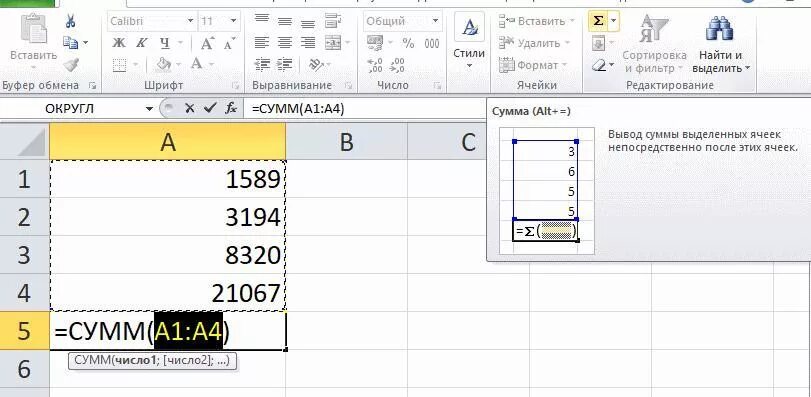The image size is (811, 397).
Task: Click the select-all corner triangle
Action: tap(31, 142)
